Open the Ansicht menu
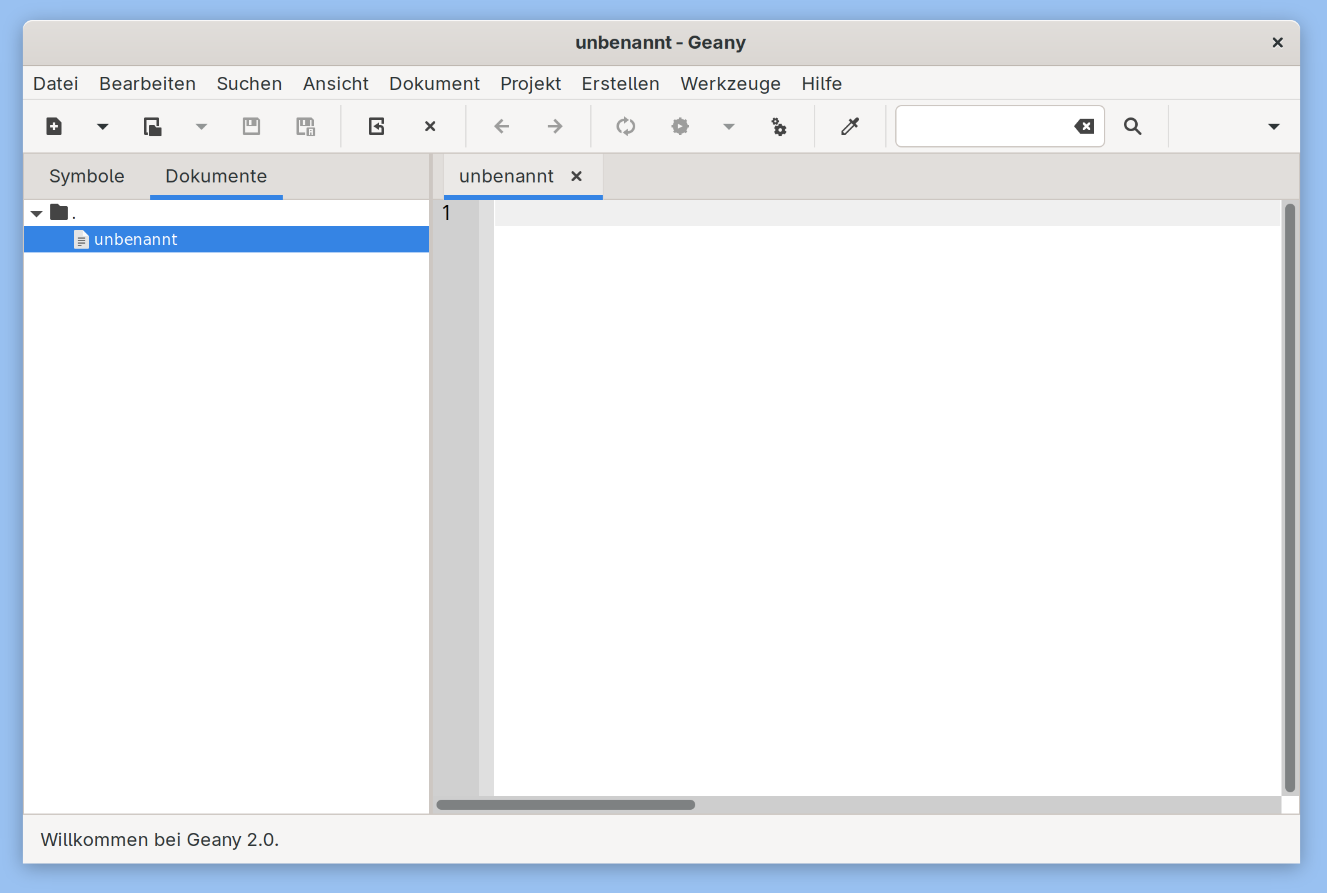Viewport: 1327px width, 893px height. (x=336, y=84)
